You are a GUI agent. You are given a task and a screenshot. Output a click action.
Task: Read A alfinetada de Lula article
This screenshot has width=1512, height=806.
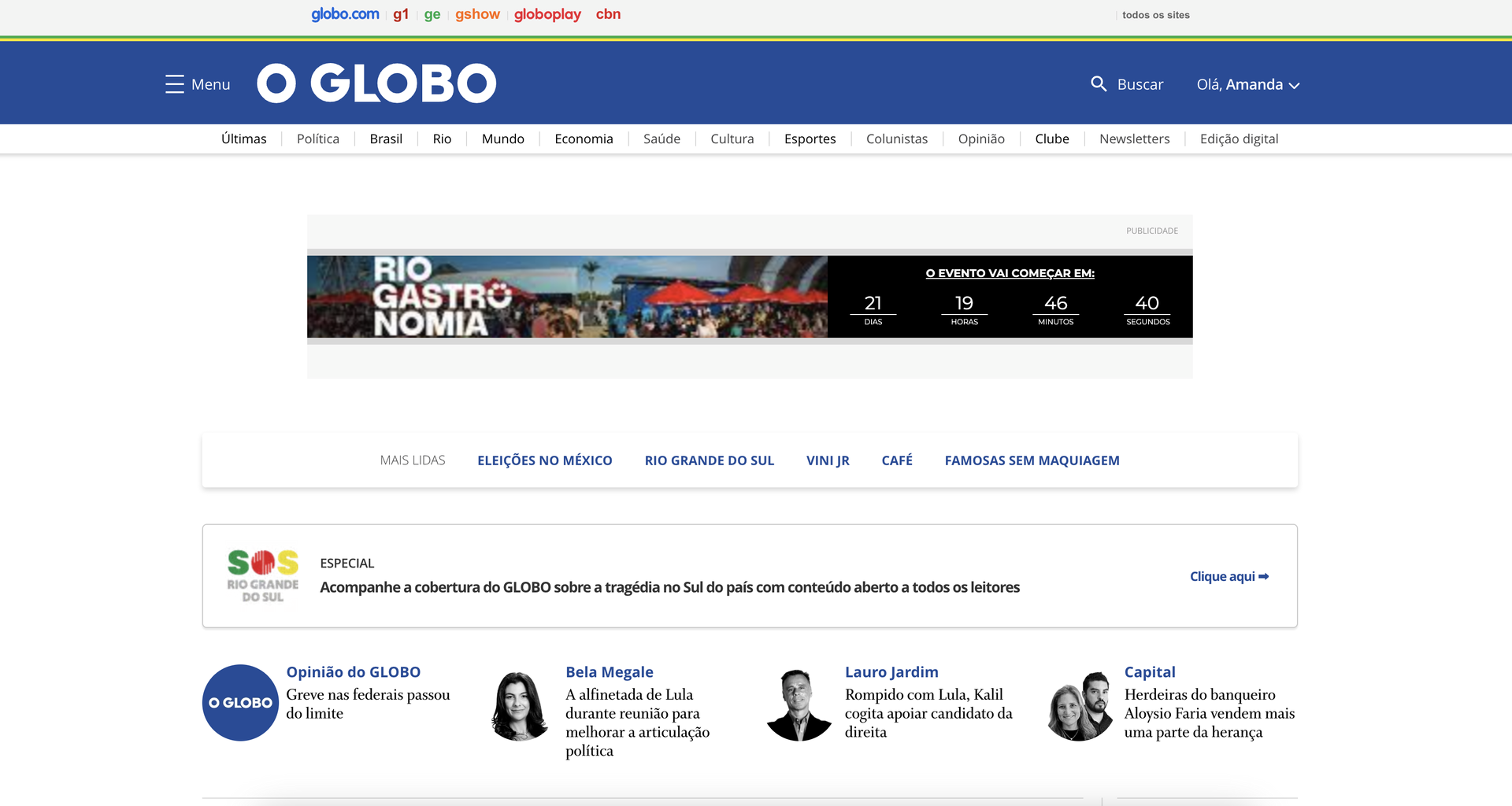click(638, 723)
